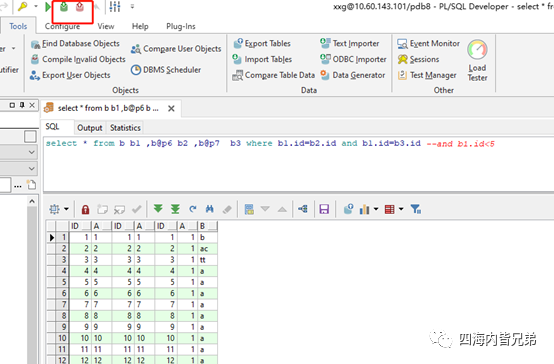The height and width of the screenshot is (364, 554).
Task: Open the Report dropdown arrow
Action: click(401, 209)
